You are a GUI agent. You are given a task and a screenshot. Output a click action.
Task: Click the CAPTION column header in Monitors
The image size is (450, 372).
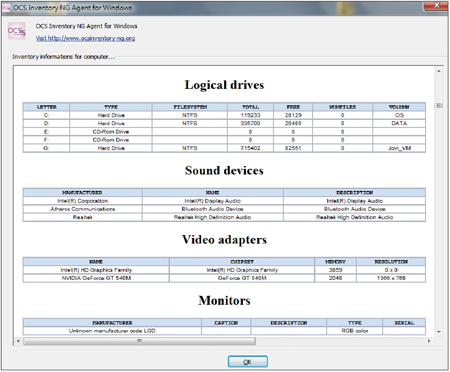[x=226, y=323]
